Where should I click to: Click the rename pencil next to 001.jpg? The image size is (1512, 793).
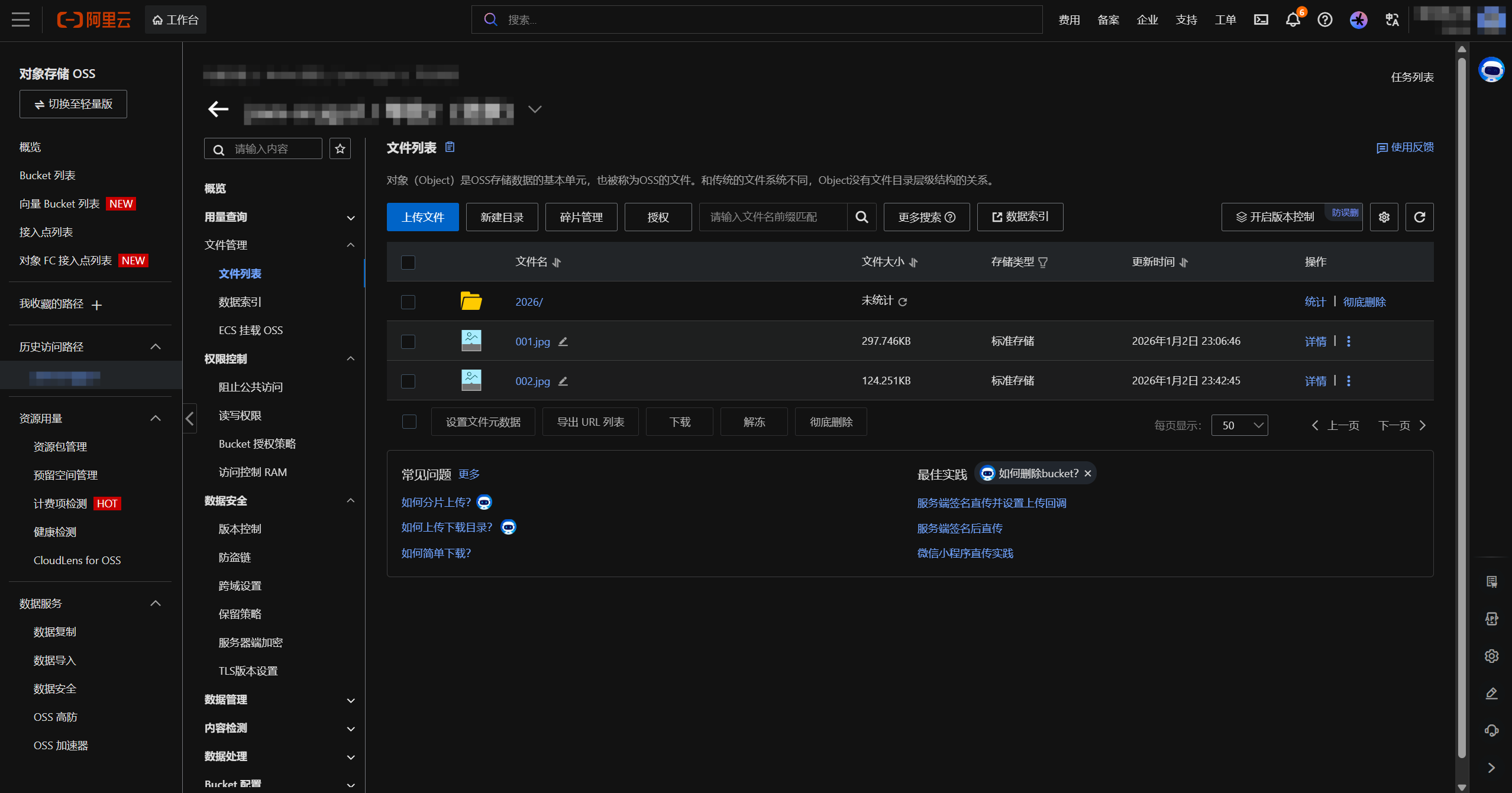tap(563, 341)
